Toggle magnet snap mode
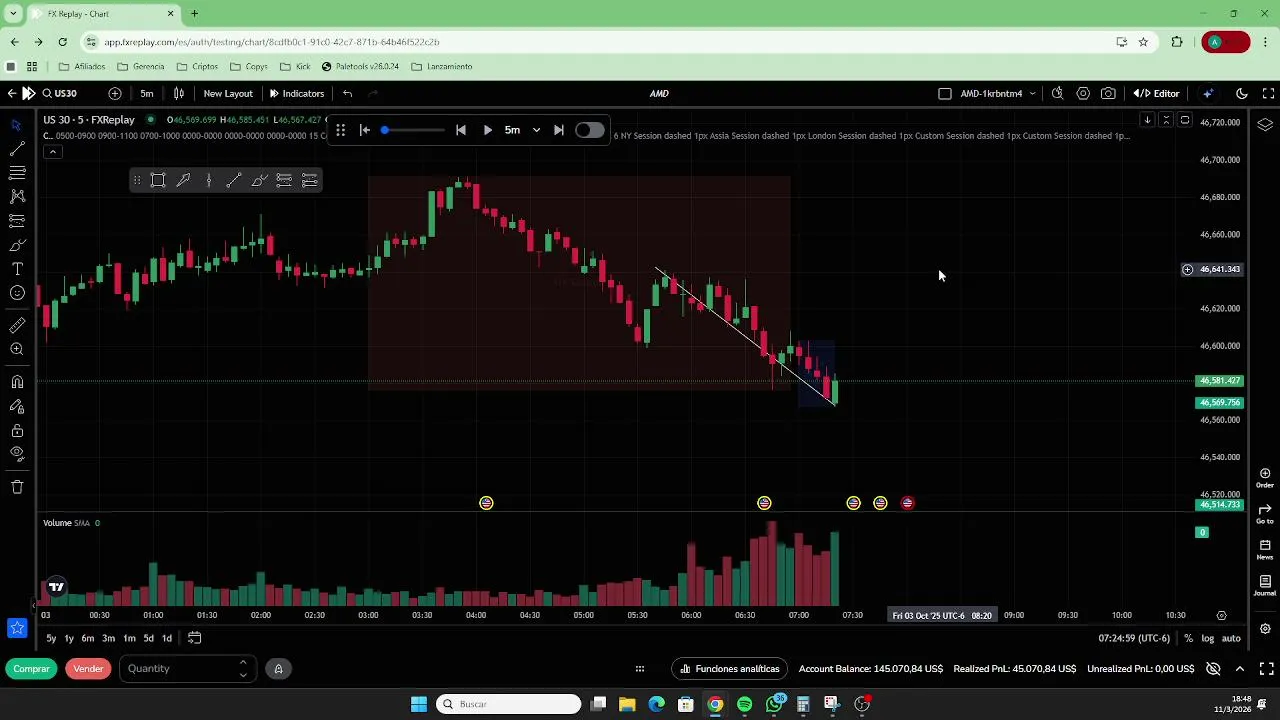The width and height of the screenshot is (1280, 720). (x=17, y=382)
